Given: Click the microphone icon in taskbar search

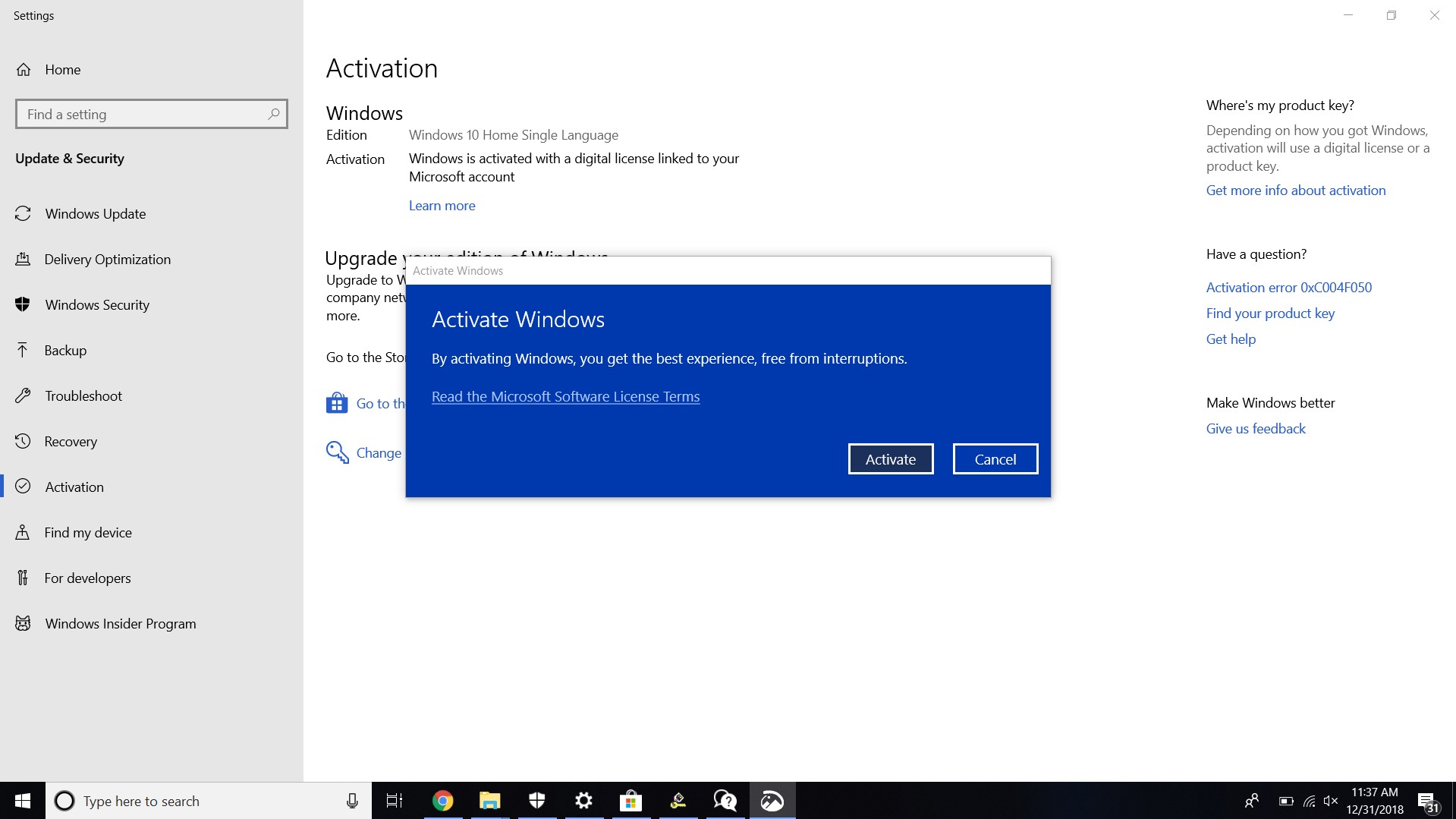Looking at the screenshot, I should coord(352,801).
